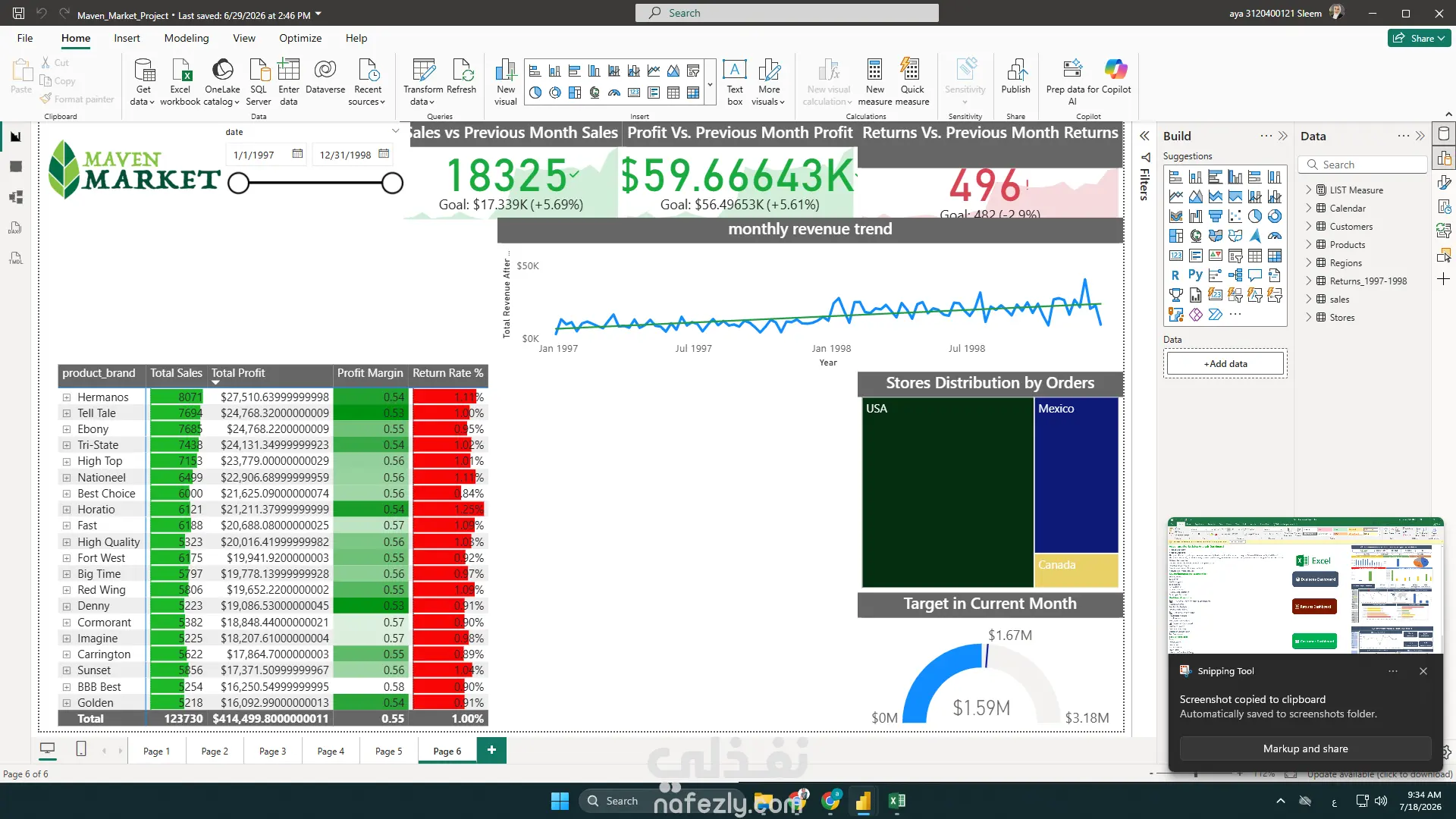The height and width of the screenshot is (819, 1456).
Task: Select the R script visual
Action: point(1175,275)
